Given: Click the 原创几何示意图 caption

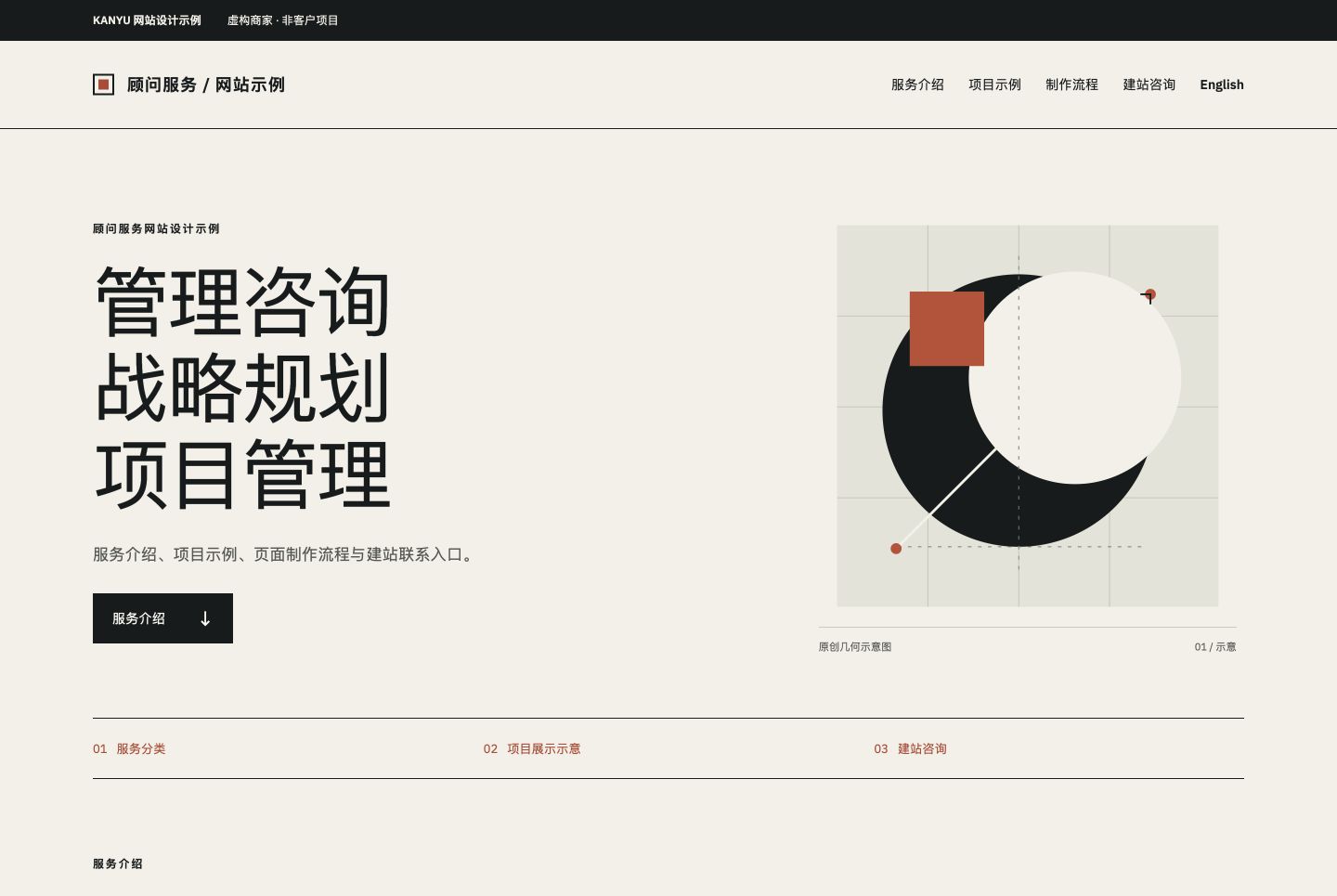Looking at the screenshot, I should coord(855,647).
